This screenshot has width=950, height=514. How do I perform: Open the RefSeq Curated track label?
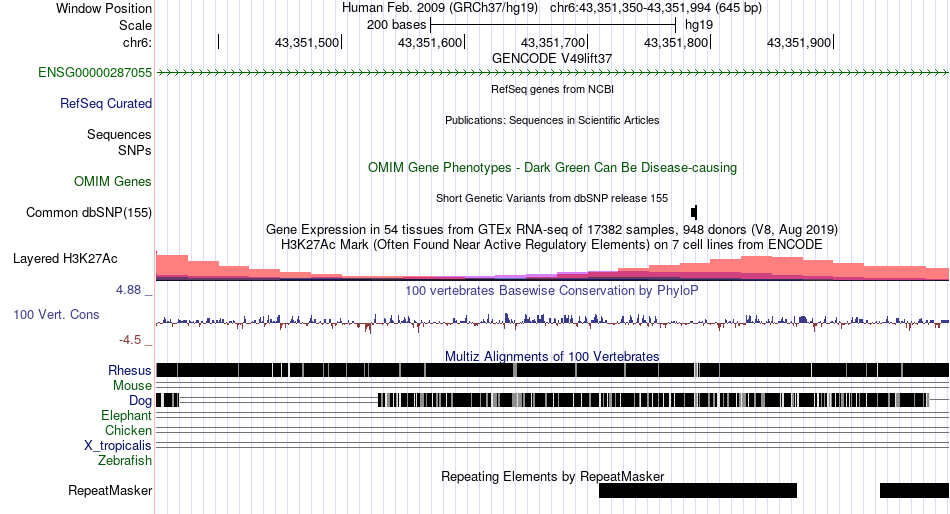tap(106, 104)
